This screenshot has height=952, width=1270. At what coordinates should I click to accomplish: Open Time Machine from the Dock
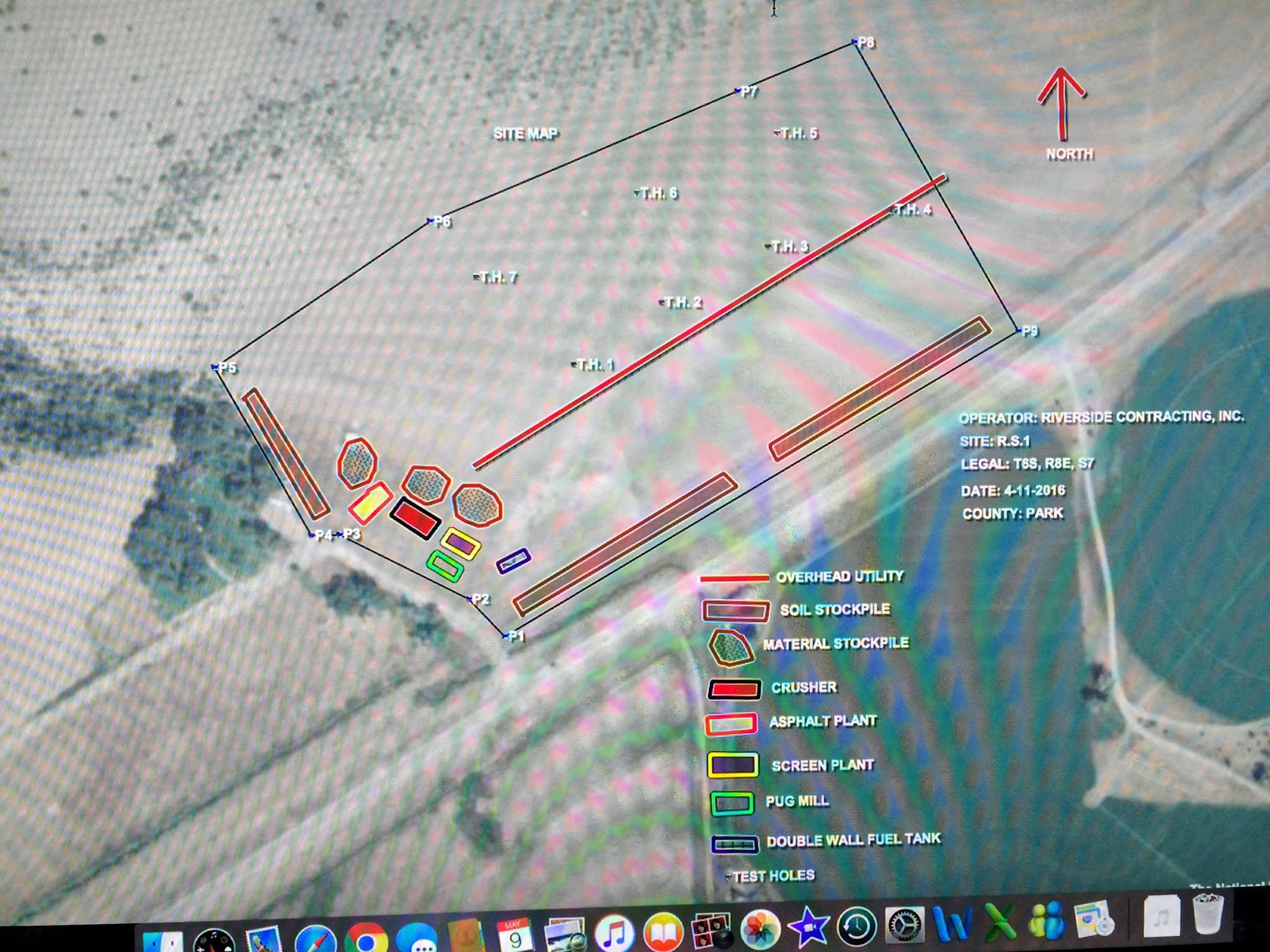858,928
